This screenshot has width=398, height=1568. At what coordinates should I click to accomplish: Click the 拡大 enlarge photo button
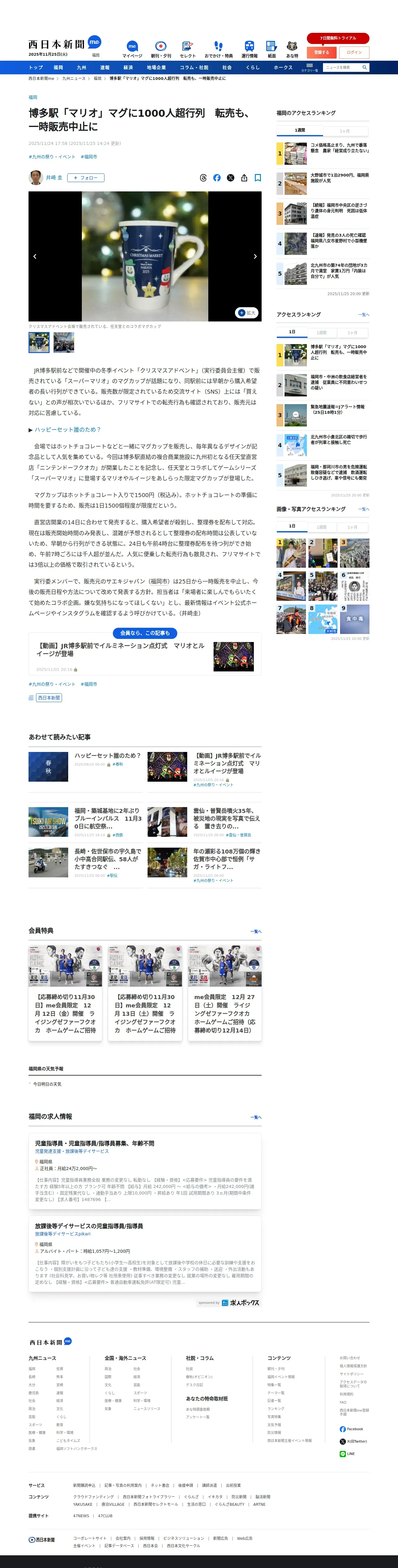click(x=247, y=312)
